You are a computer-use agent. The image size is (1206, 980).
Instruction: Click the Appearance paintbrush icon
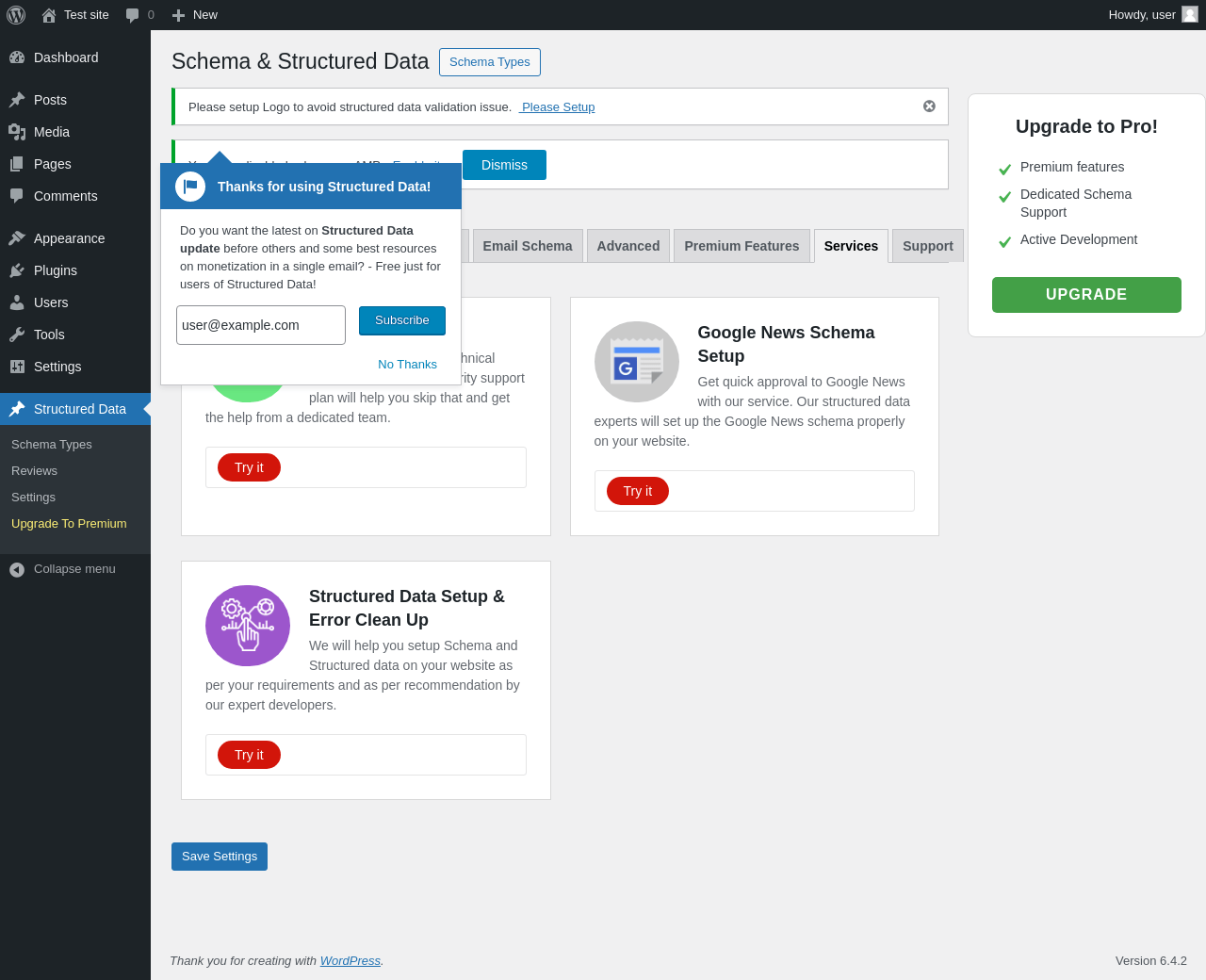[x=17, y=238]
